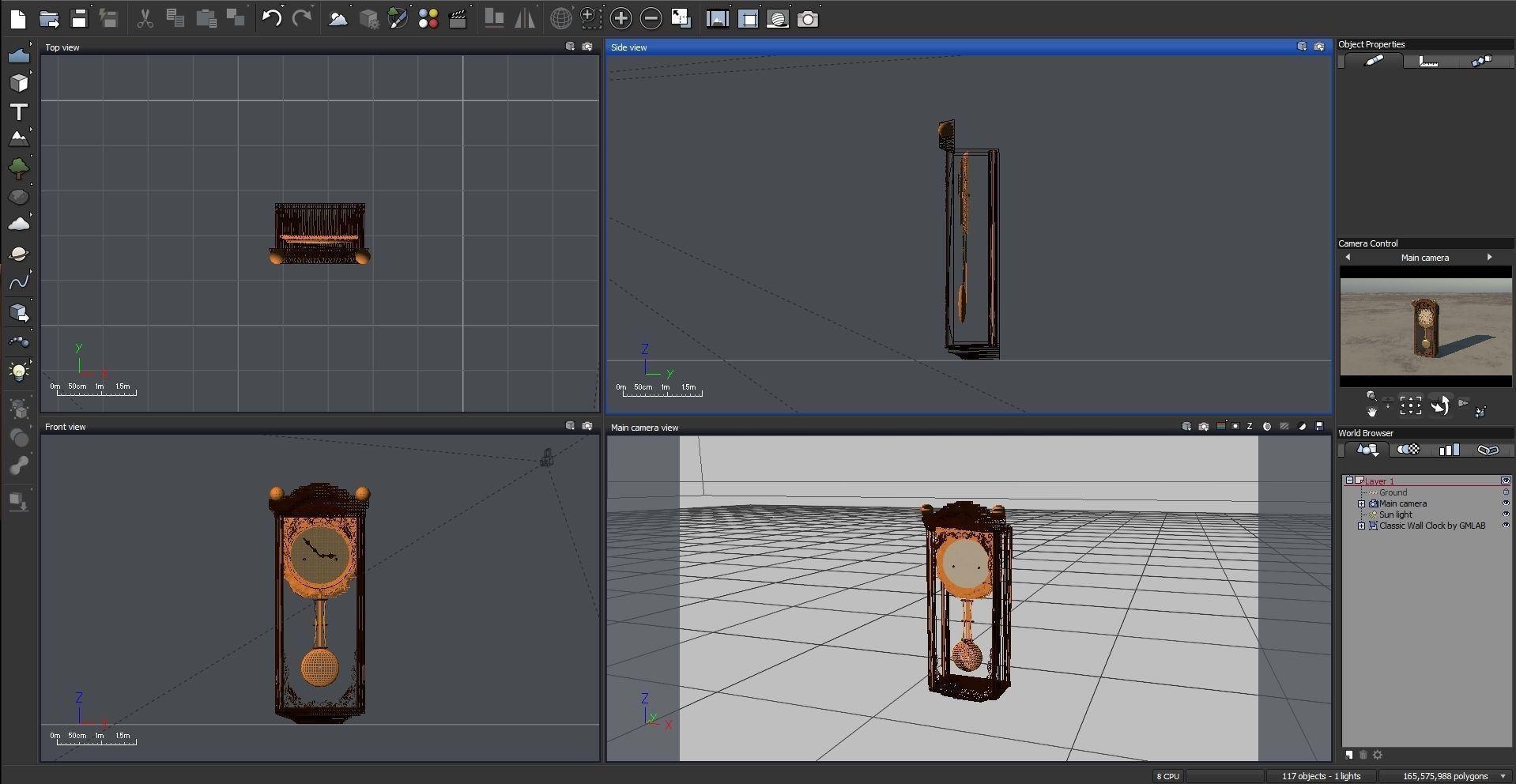
Task: Open the World Browser Materials tab
Action: point(1409,450)
